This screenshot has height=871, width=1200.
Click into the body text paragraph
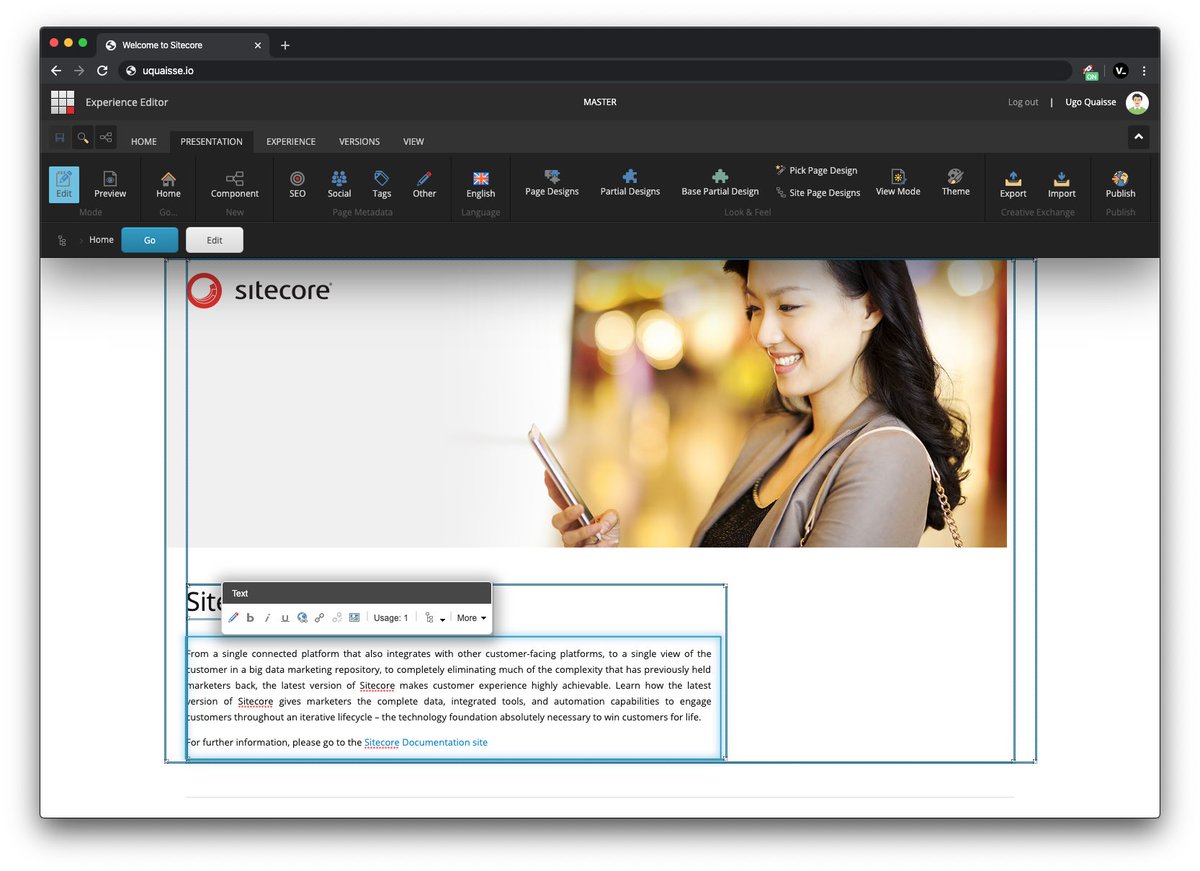coord(449,685)
